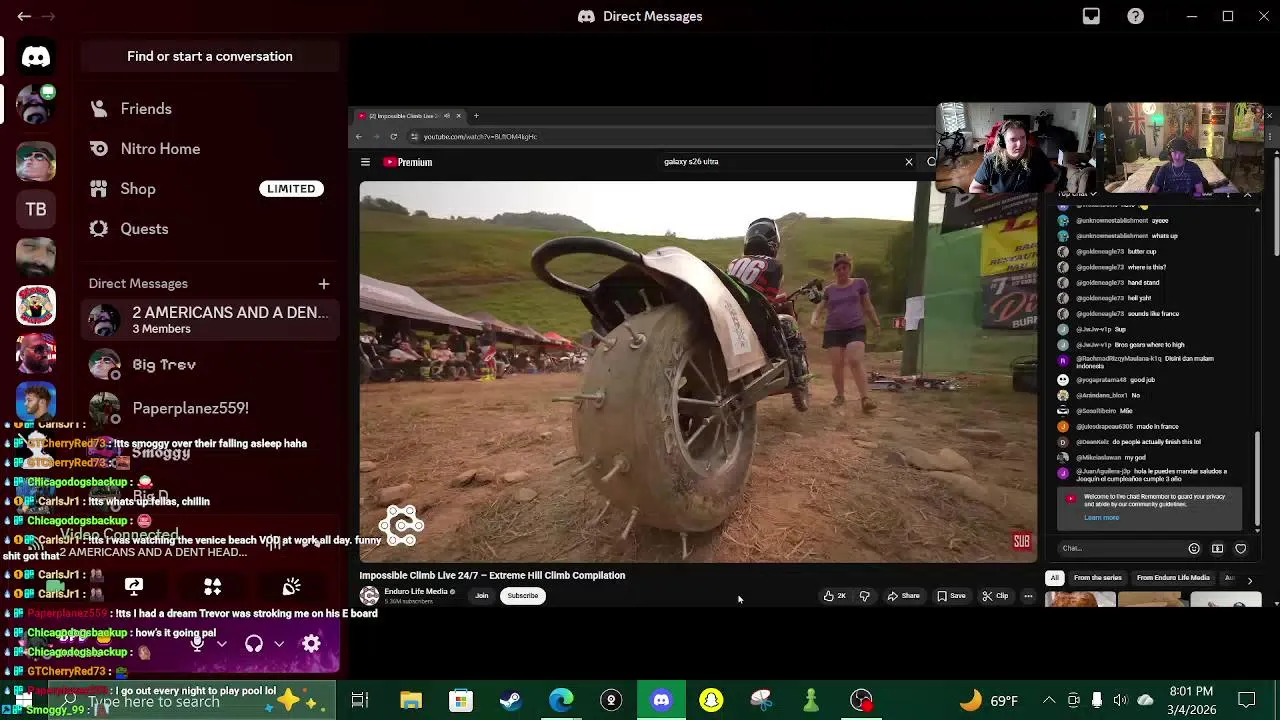Open the YouTube hamburger guide menu

click(x=365, y=162)
